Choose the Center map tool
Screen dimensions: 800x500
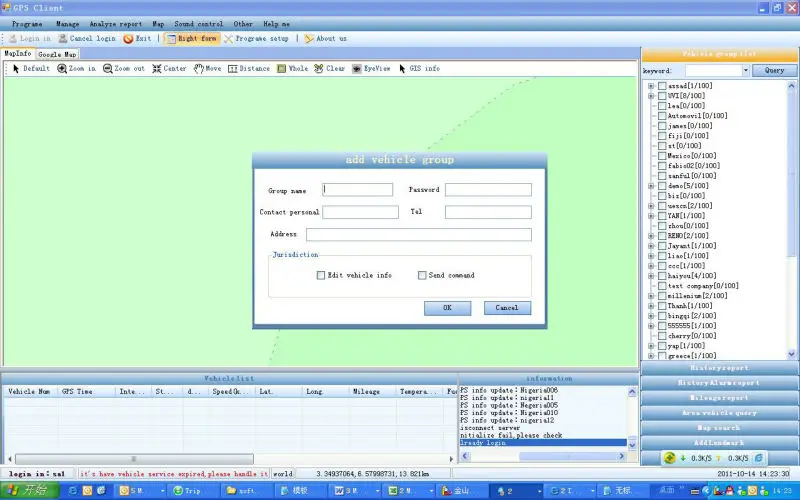[x=169, y=68]
